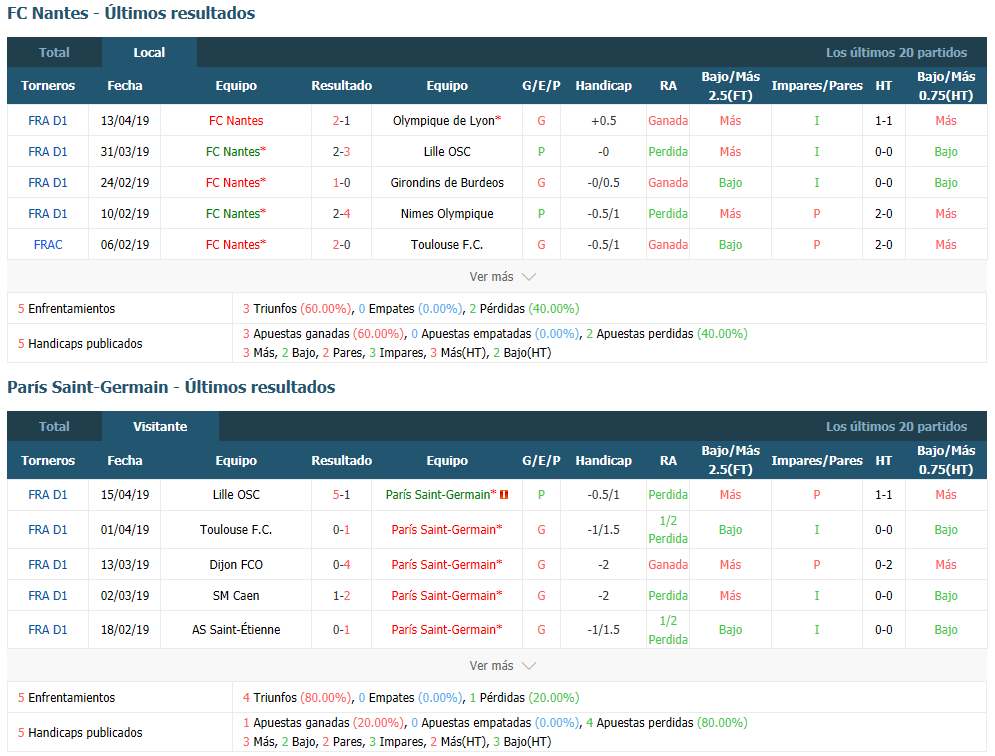Open Nimes Olympique team link
The image size is (995, 756).
click(447, 214)
